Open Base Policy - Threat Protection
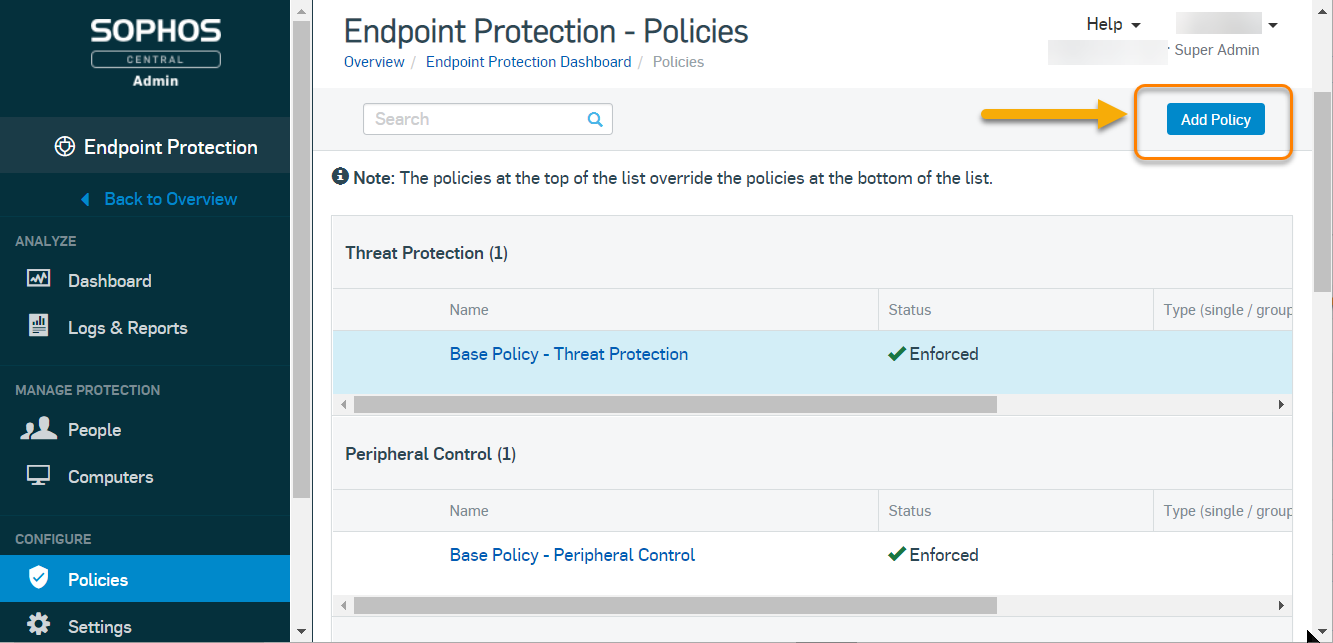Screen dimensions: 1333x643 coord(568,354)
